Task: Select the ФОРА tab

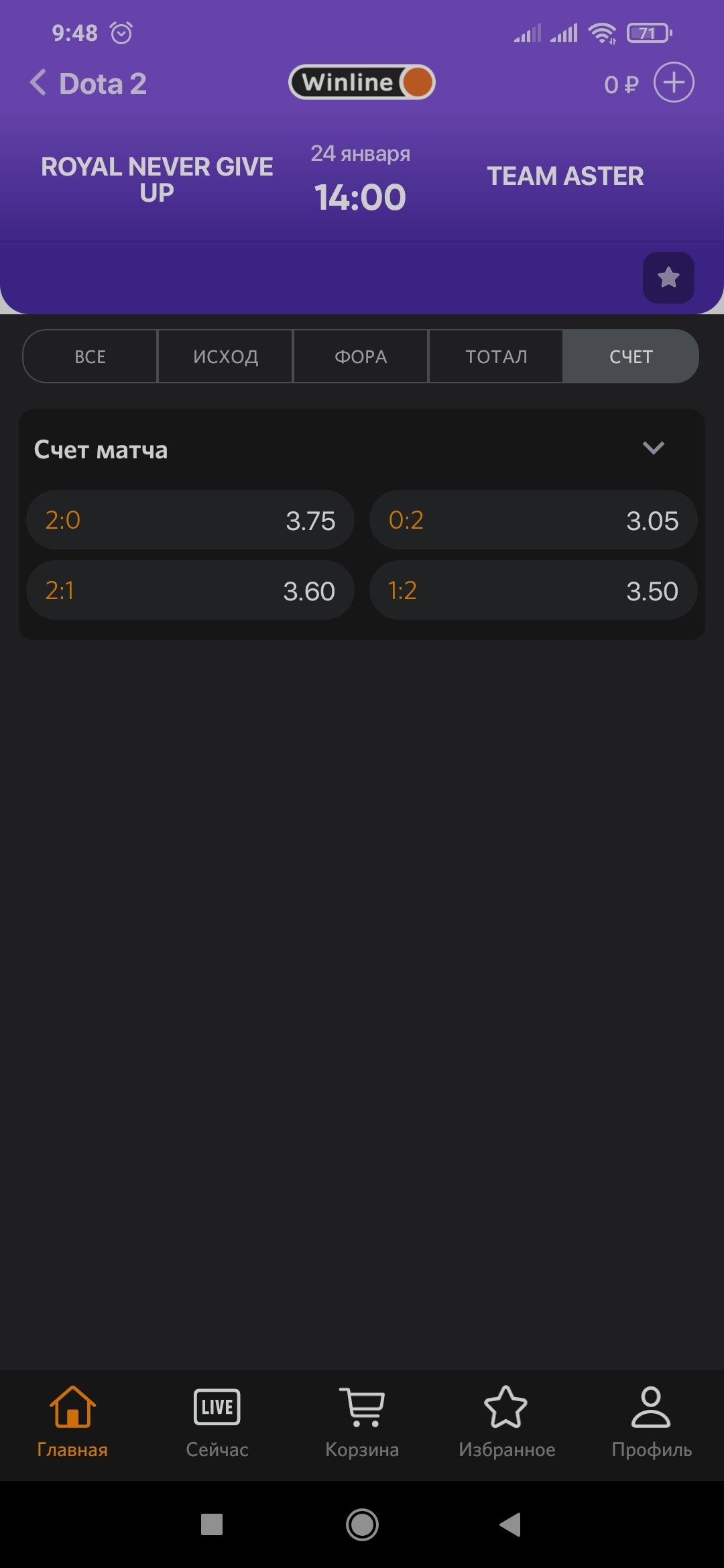Action: pyautogui.click(x=361, y=356)
